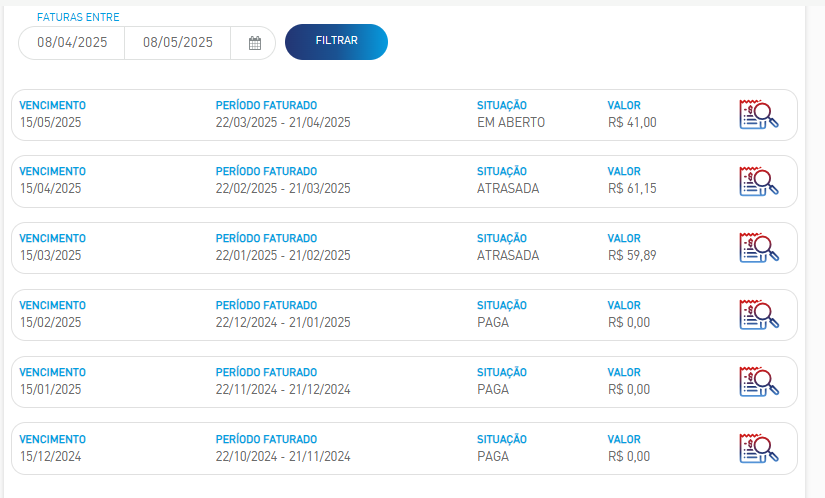View invoice details for 15/04/2025 bill
The width and height of the screenshot is (825, 498).
point(759,181)
